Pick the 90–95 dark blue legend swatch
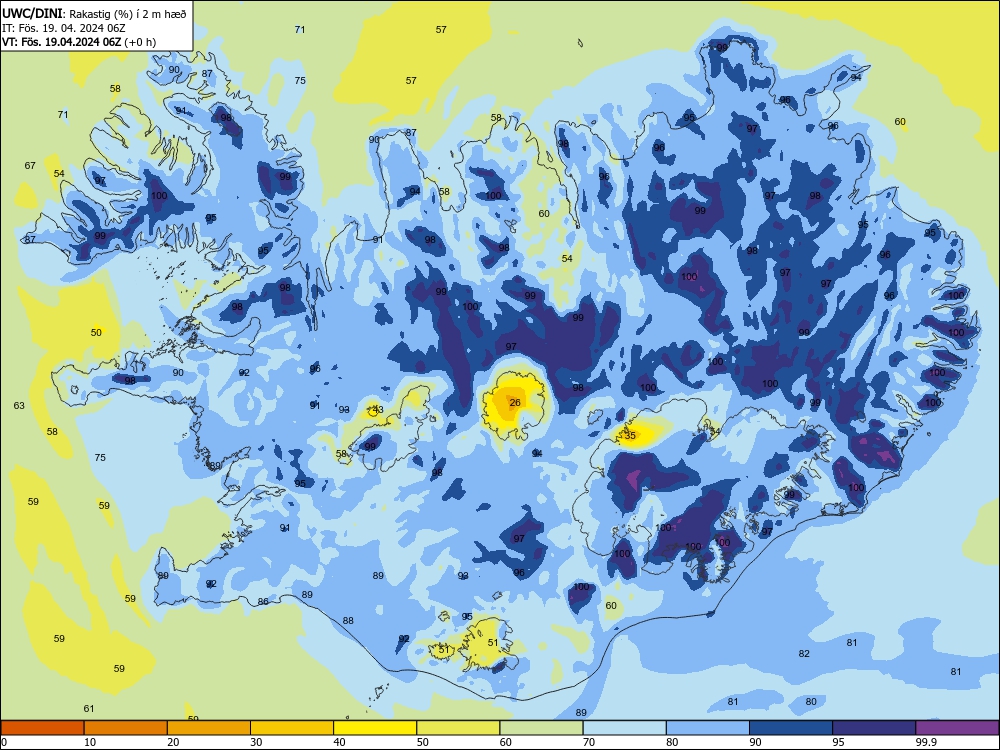Screen dimensions: 1000x750 791,728
